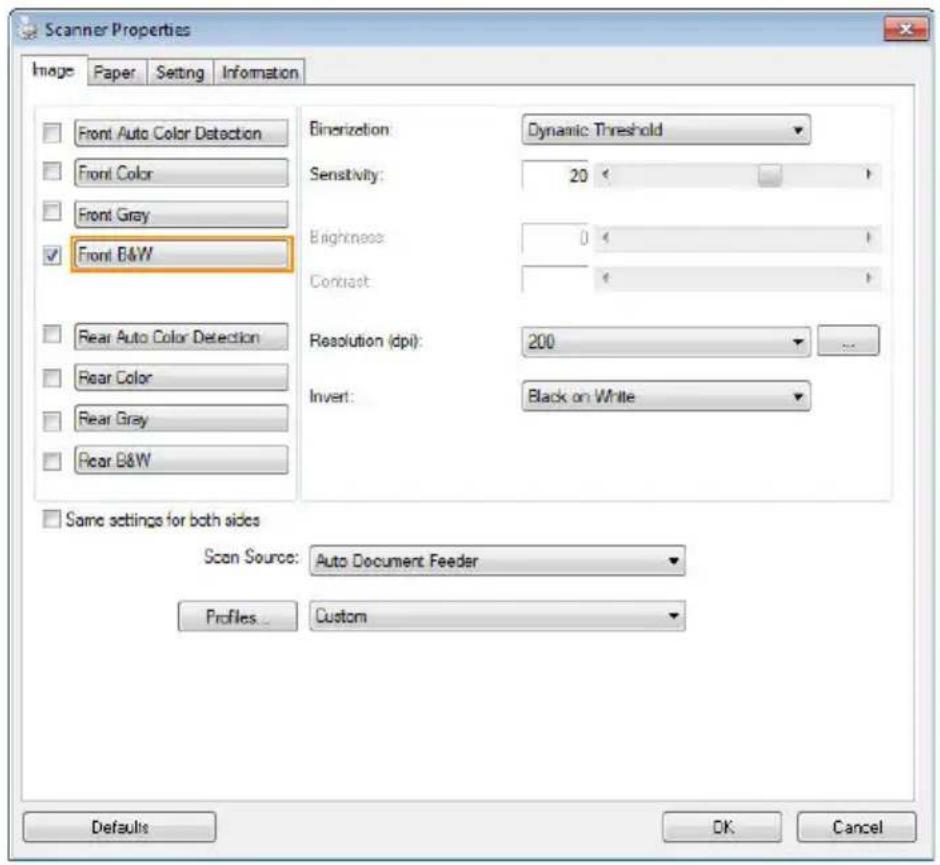Open the Binarization Dynamic Threshold dropdown

point(666,130)
